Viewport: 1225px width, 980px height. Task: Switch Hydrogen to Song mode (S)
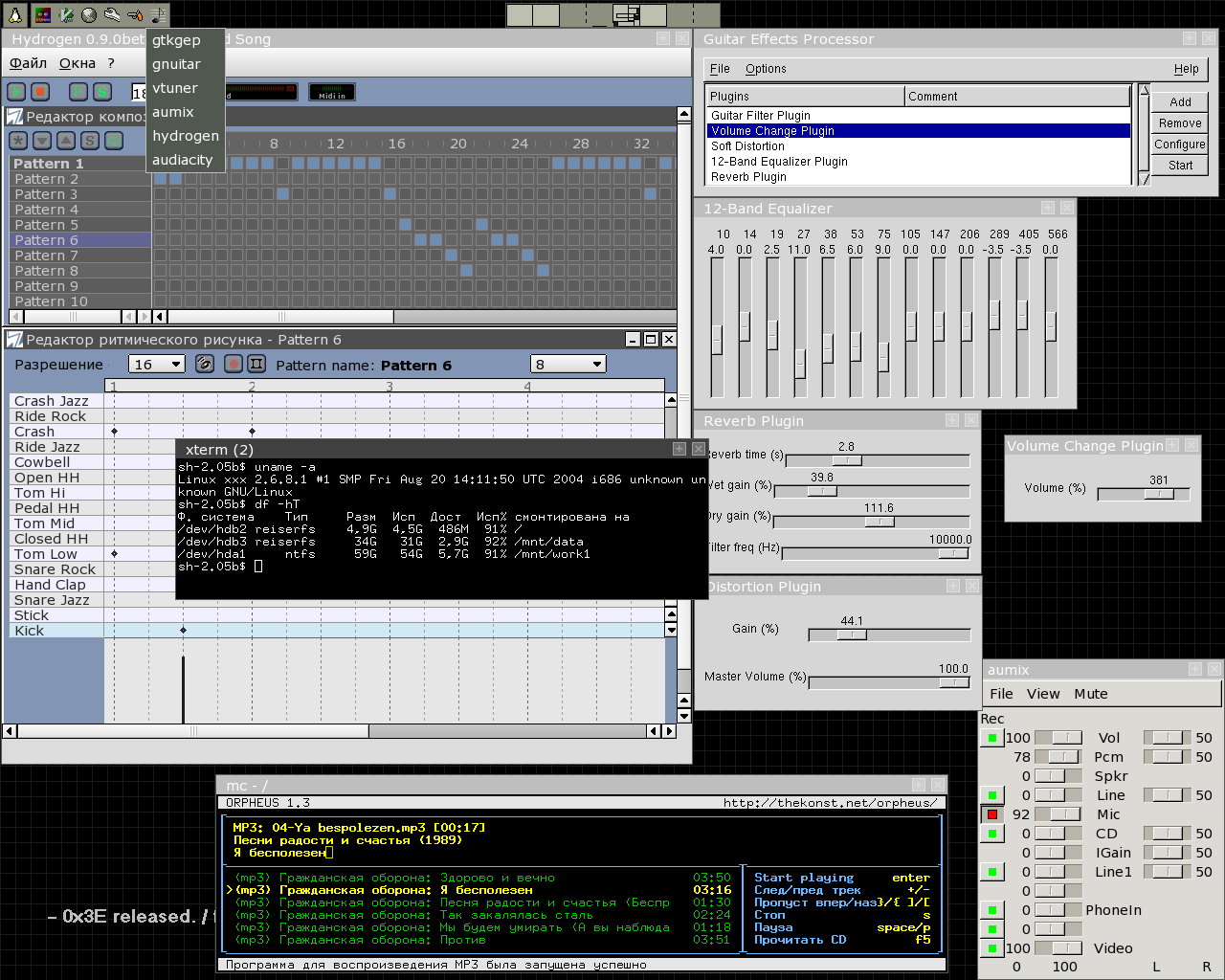tap(102, 92)
